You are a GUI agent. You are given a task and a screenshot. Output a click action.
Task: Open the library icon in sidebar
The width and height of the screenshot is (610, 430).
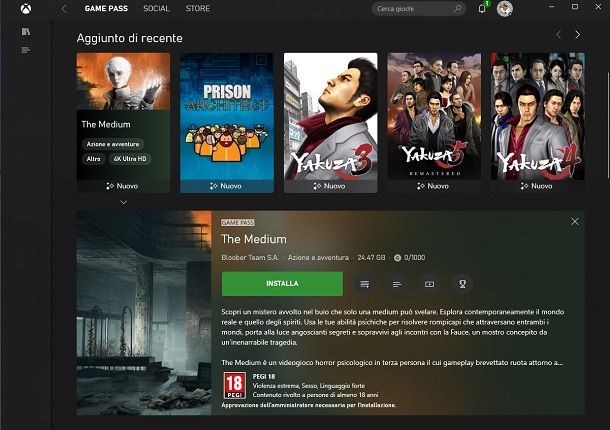pos(26,32)
